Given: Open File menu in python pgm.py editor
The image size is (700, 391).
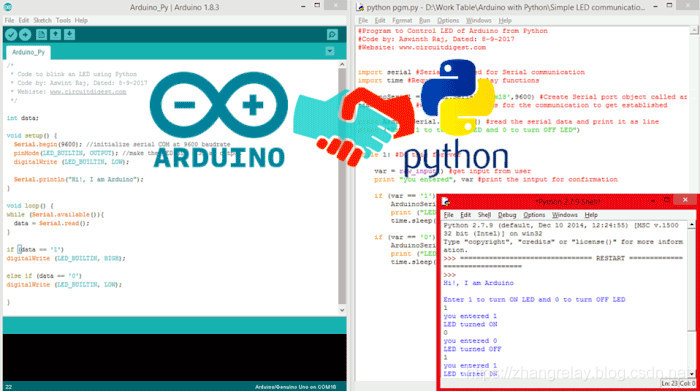Looking at the screenshot, I should pyautogui.click(x=363, y=21).
